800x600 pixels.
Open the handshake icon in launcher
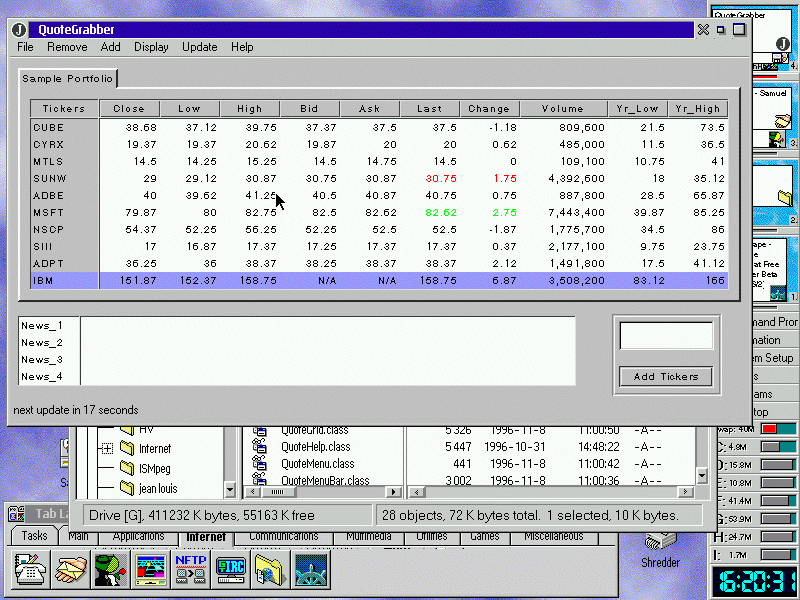[x=70, y=569]
